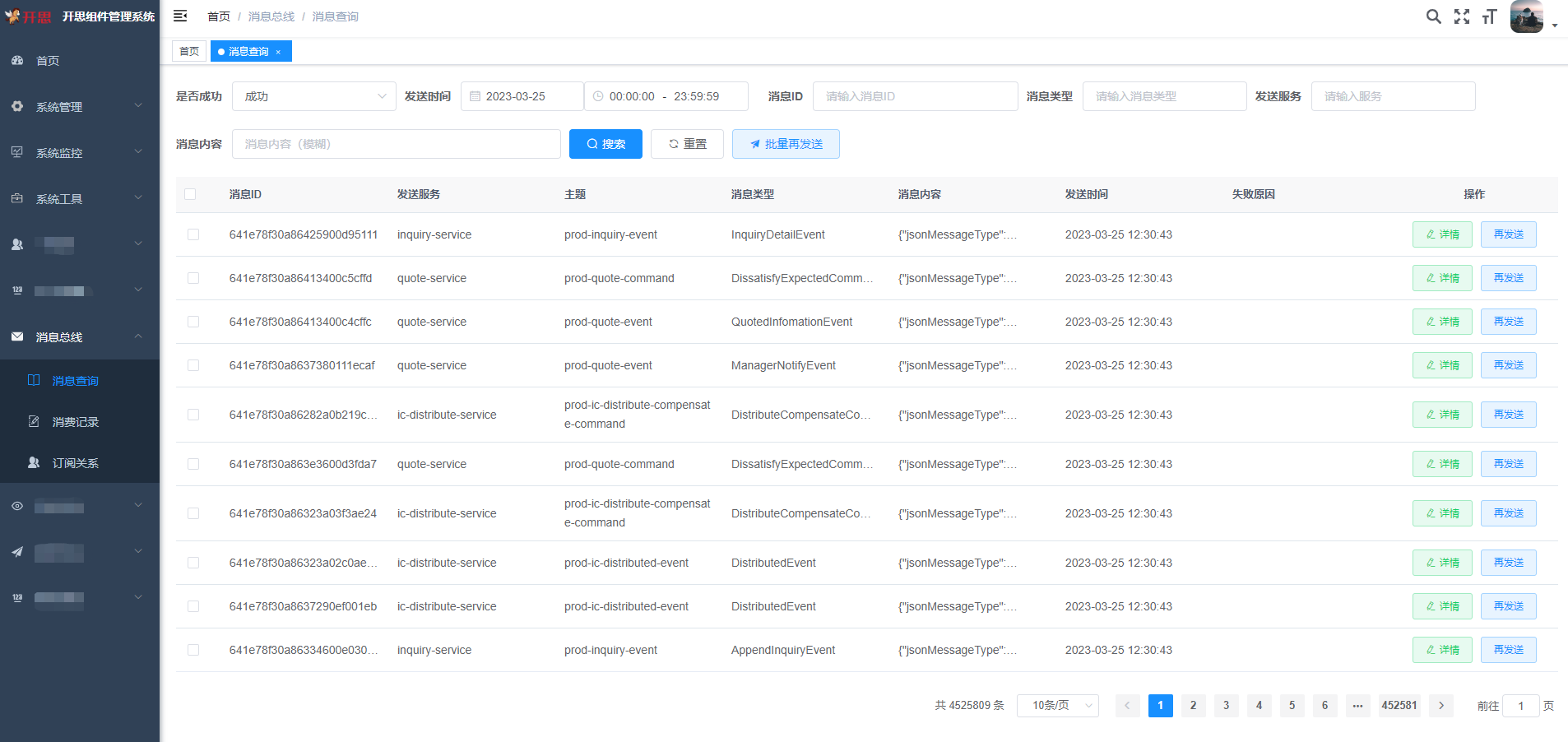Close the 消息查询 tab
Screen dimensions: 1568x742
pos(278,52)
